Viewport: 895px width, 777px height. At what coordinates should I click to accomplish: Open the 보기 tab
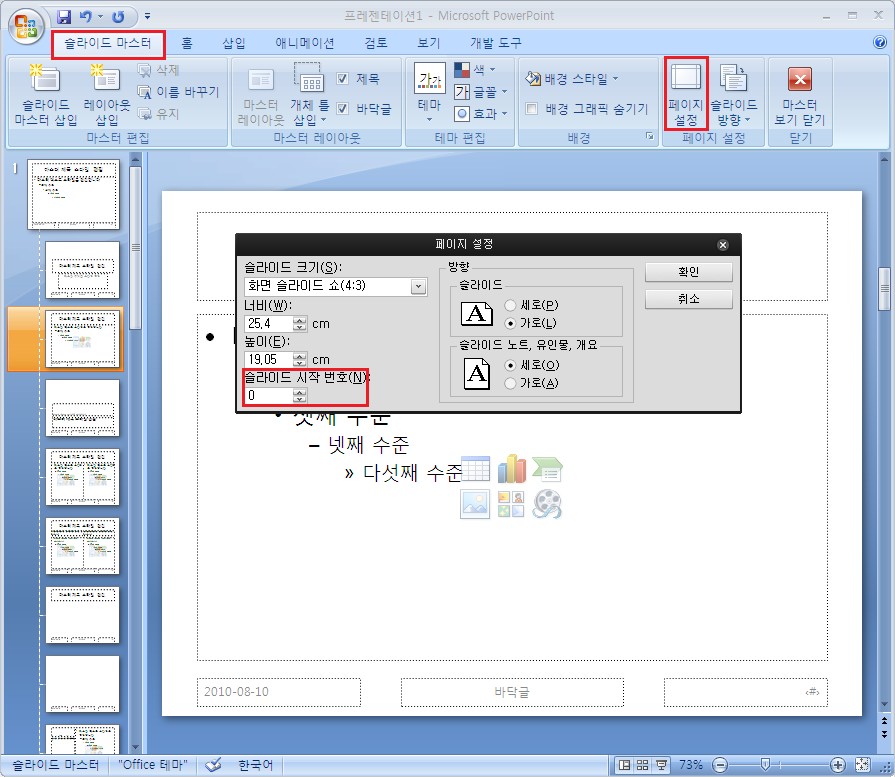[x=428, y=43]
